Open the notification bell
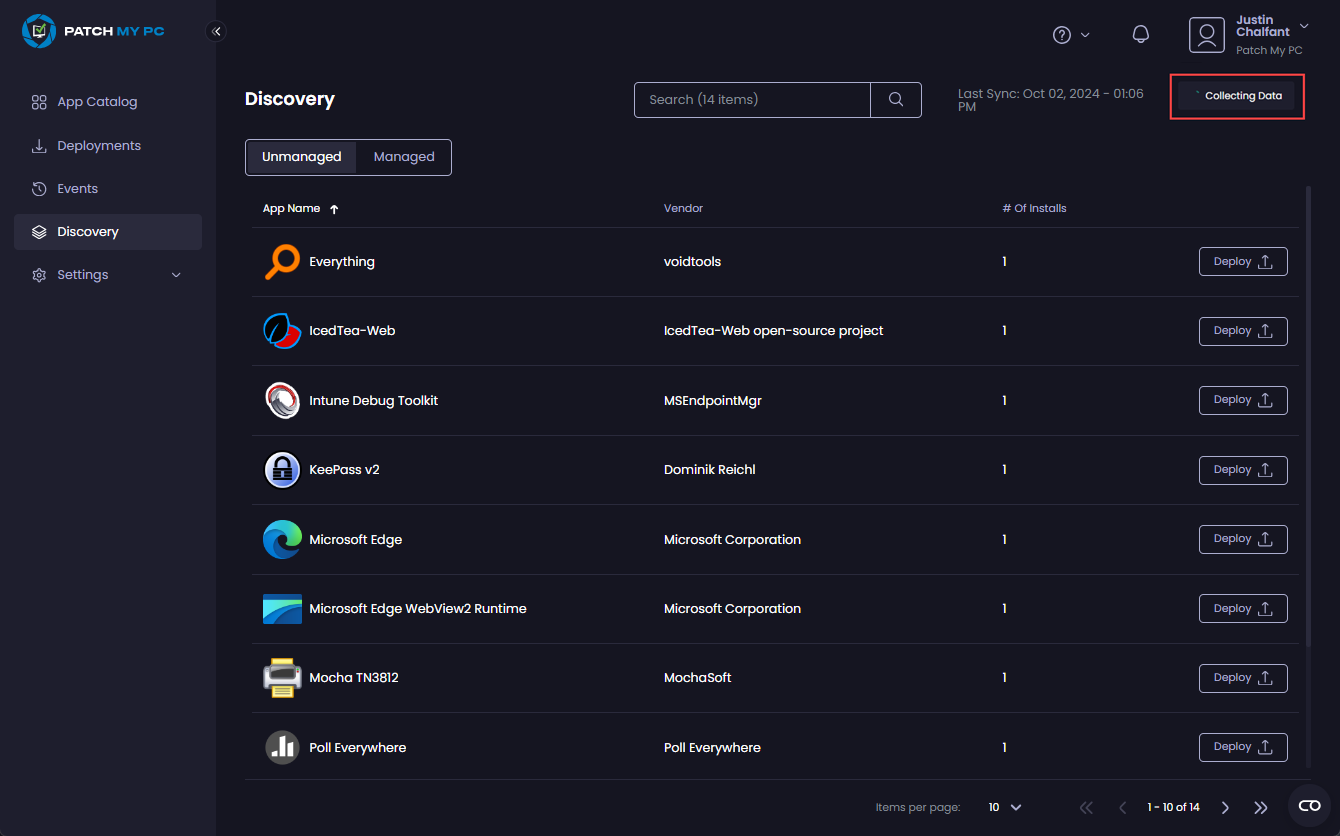 point(1141,34)
